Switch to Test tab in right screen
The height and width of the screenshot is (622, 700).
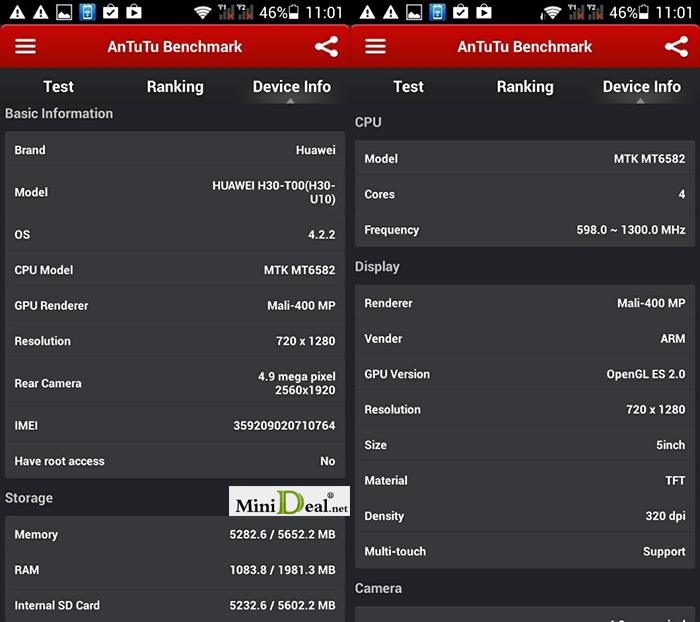408,87
